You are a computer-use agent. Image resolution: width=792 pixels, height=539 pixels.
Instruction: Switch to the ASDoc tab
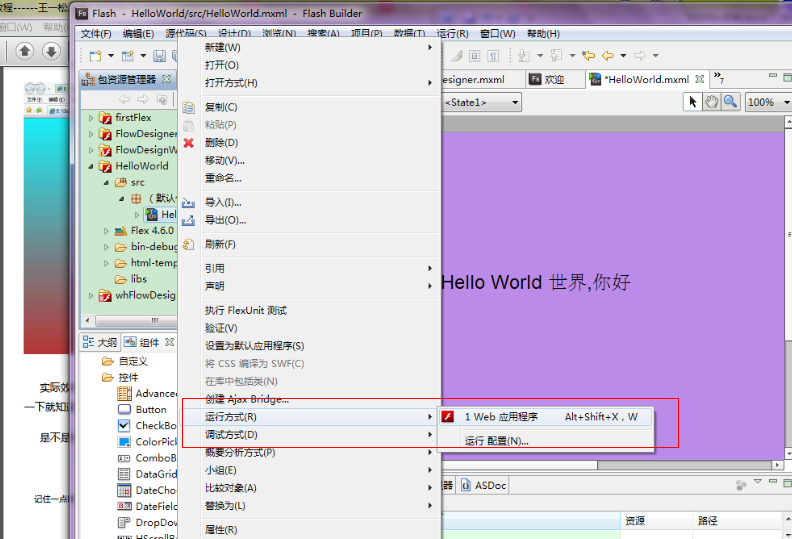tap(484, 485)
